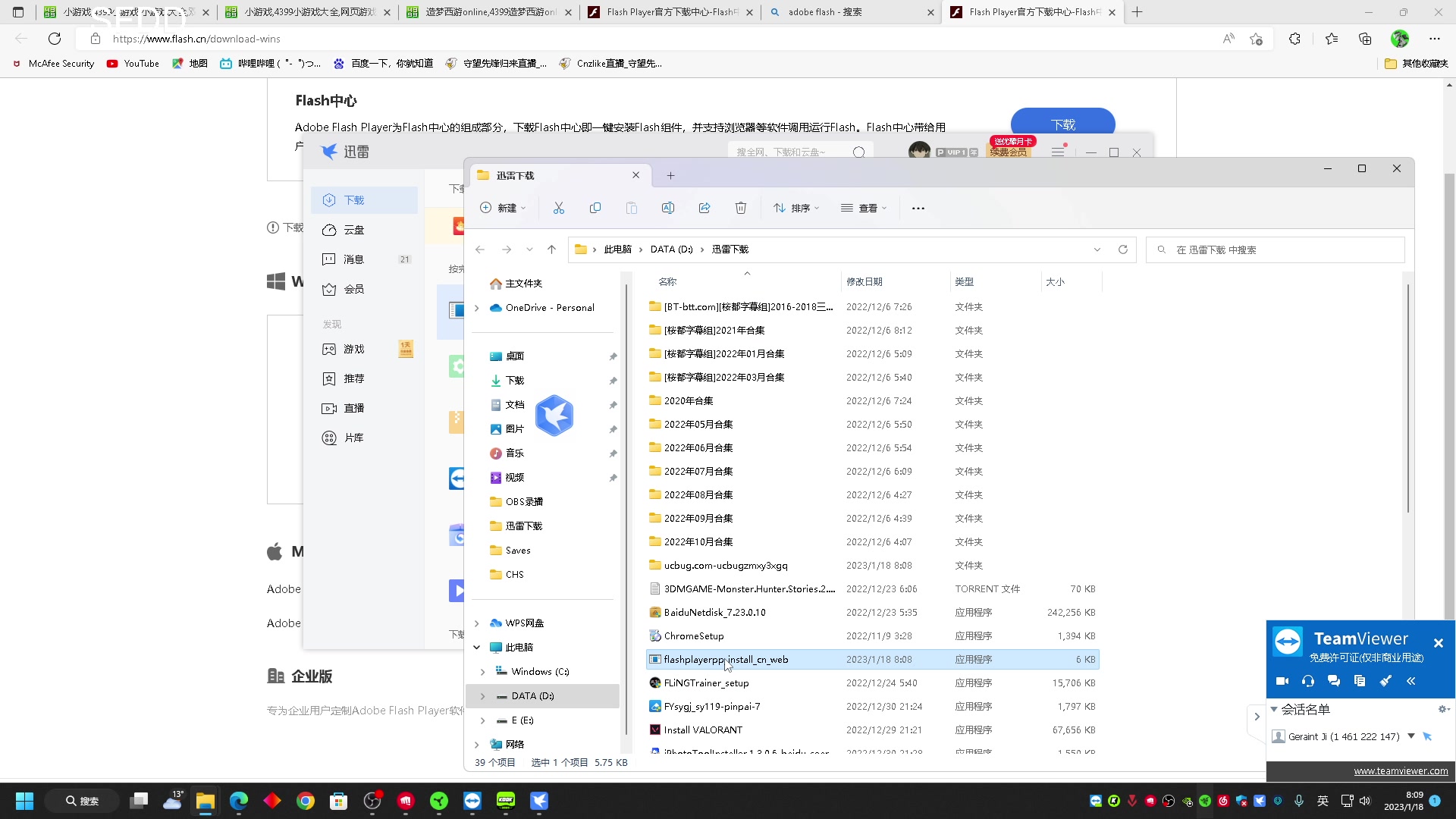Expand the WPS网盘 tree node
This screenshot has width=1456, height=819.
coord(477,623)
